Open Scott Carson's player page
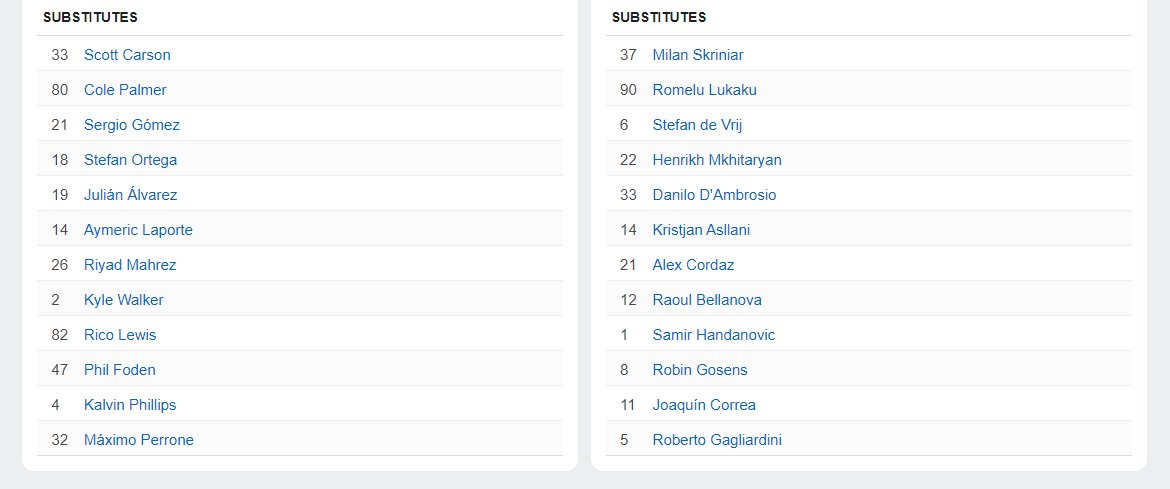 click(127, 55)
